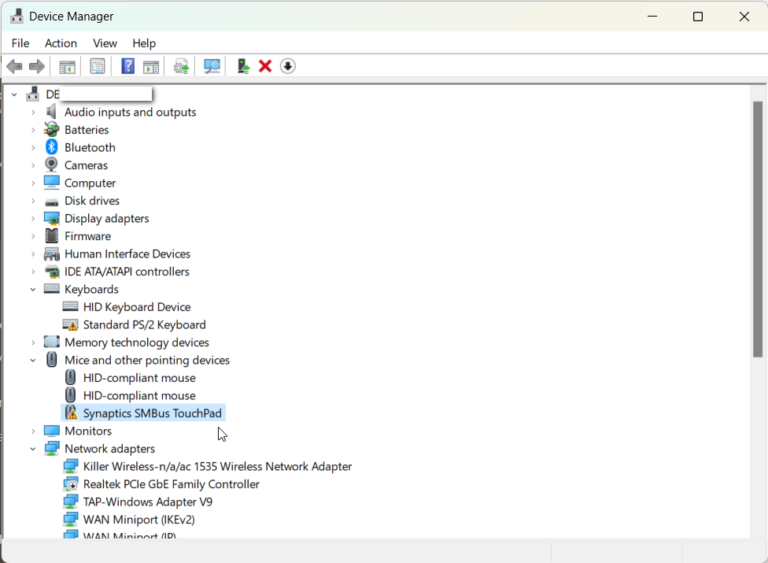Click the Properties toolbar icon
The width and height of the screenshot is (768, 563).
[x=97, y=66]
